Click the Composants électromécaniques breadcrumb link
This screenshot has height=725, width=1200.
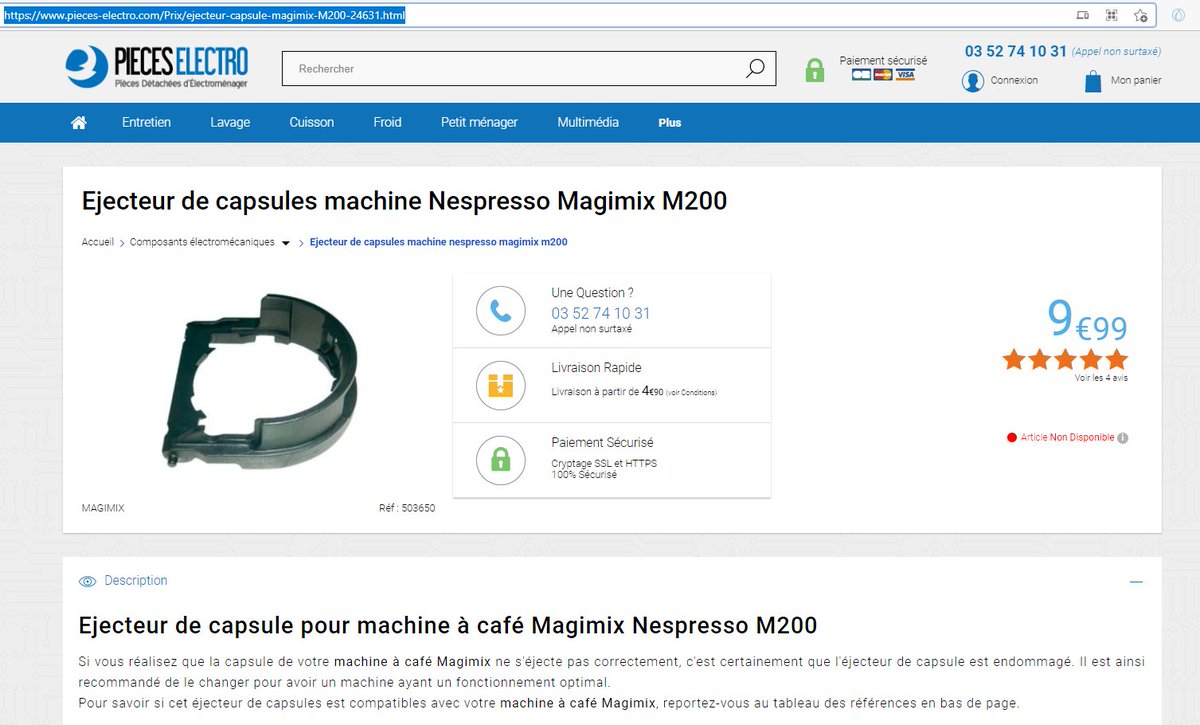pyautogui.click(x=202, y=242)
